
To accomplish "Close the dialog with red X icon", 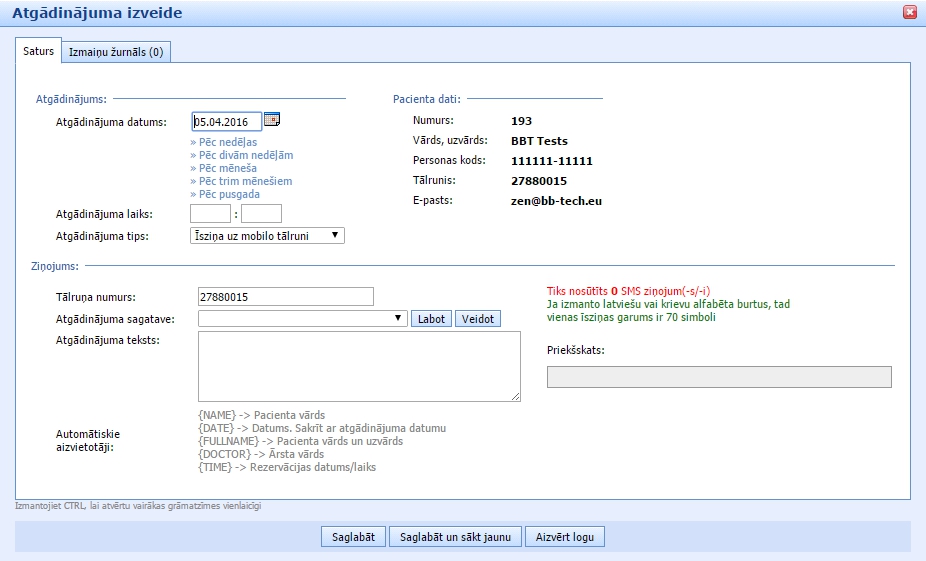I will pyautogui.click(x=909, y=13).
